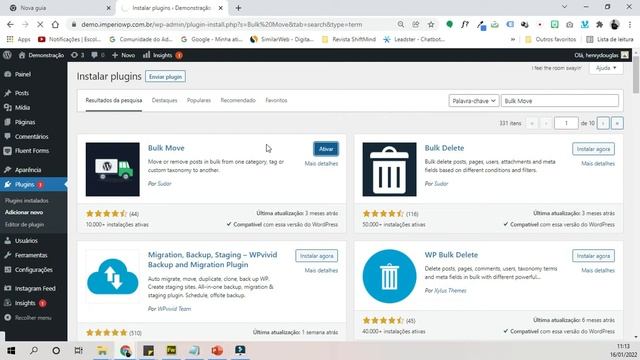The height and width of the screenshot is (360, 640).
Task: Open the Xylus Themes author link
Action: pyautogui.click(x=450, y=291)
